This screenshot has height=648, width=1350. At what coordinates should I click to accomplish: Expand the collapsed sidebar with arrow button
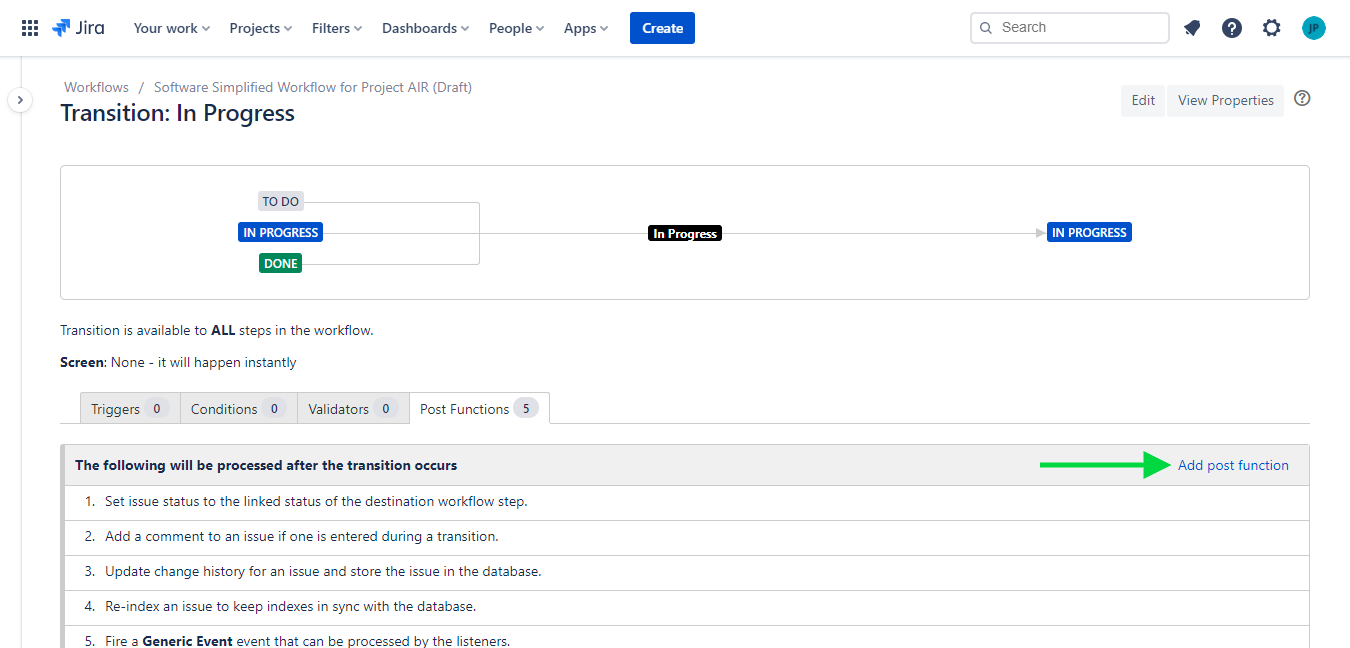20,100
